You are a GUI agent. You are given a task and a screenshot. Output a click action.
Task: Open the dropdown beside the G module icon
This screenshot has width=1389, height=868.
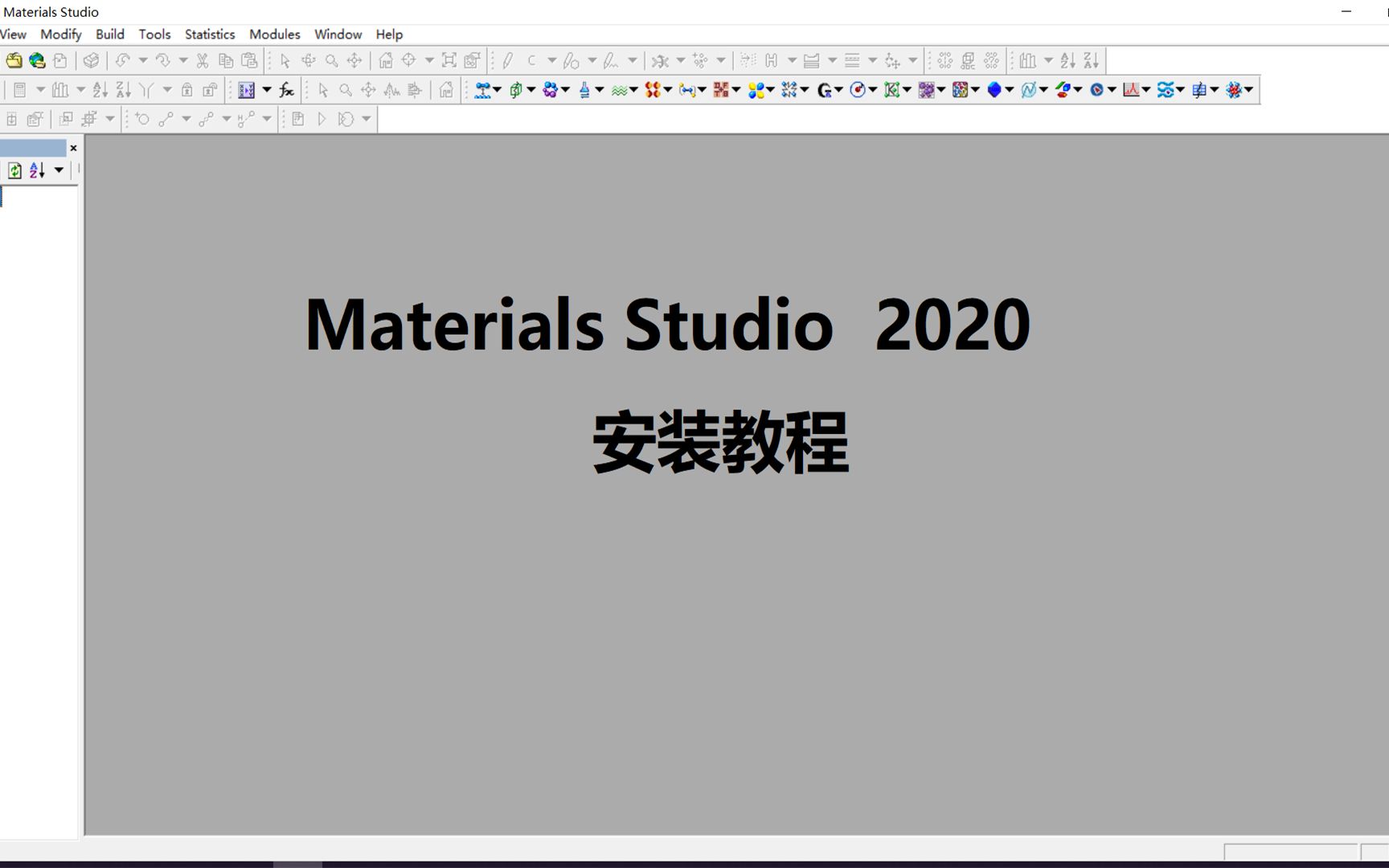click(839, 90)
